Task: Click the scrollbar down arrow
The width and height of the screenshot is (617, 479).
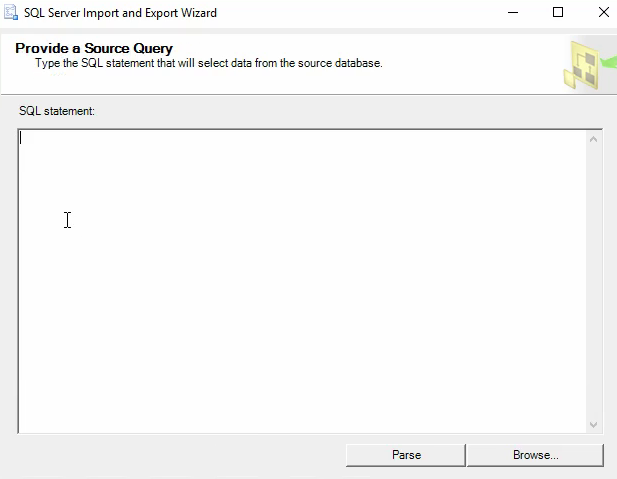Action: (594, 425)
